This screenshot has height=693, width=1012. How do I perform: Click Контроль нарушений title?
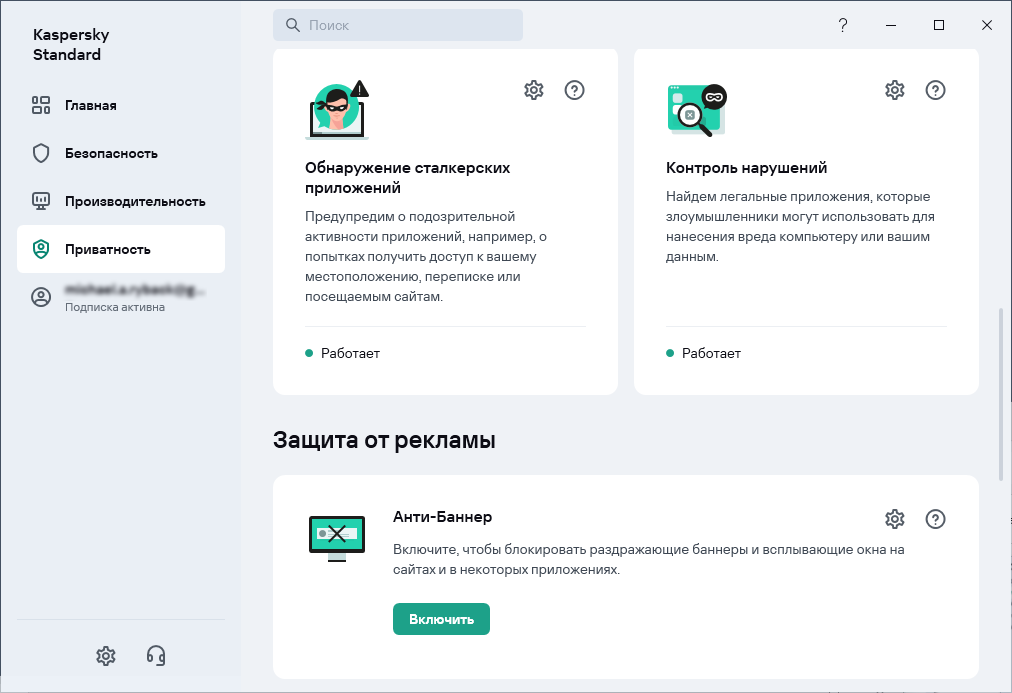tap(746, 168)
